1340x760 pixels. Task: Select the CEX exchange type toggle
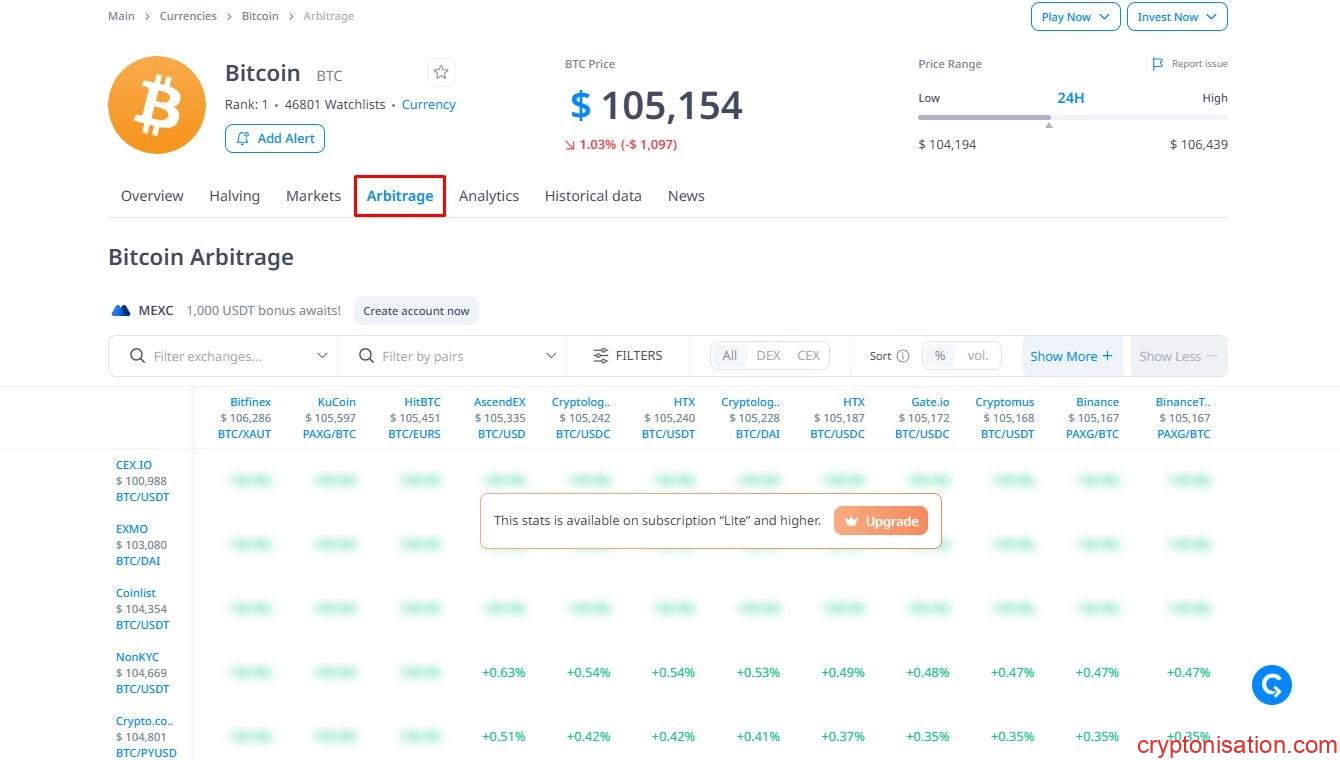[x=808, y=356]
